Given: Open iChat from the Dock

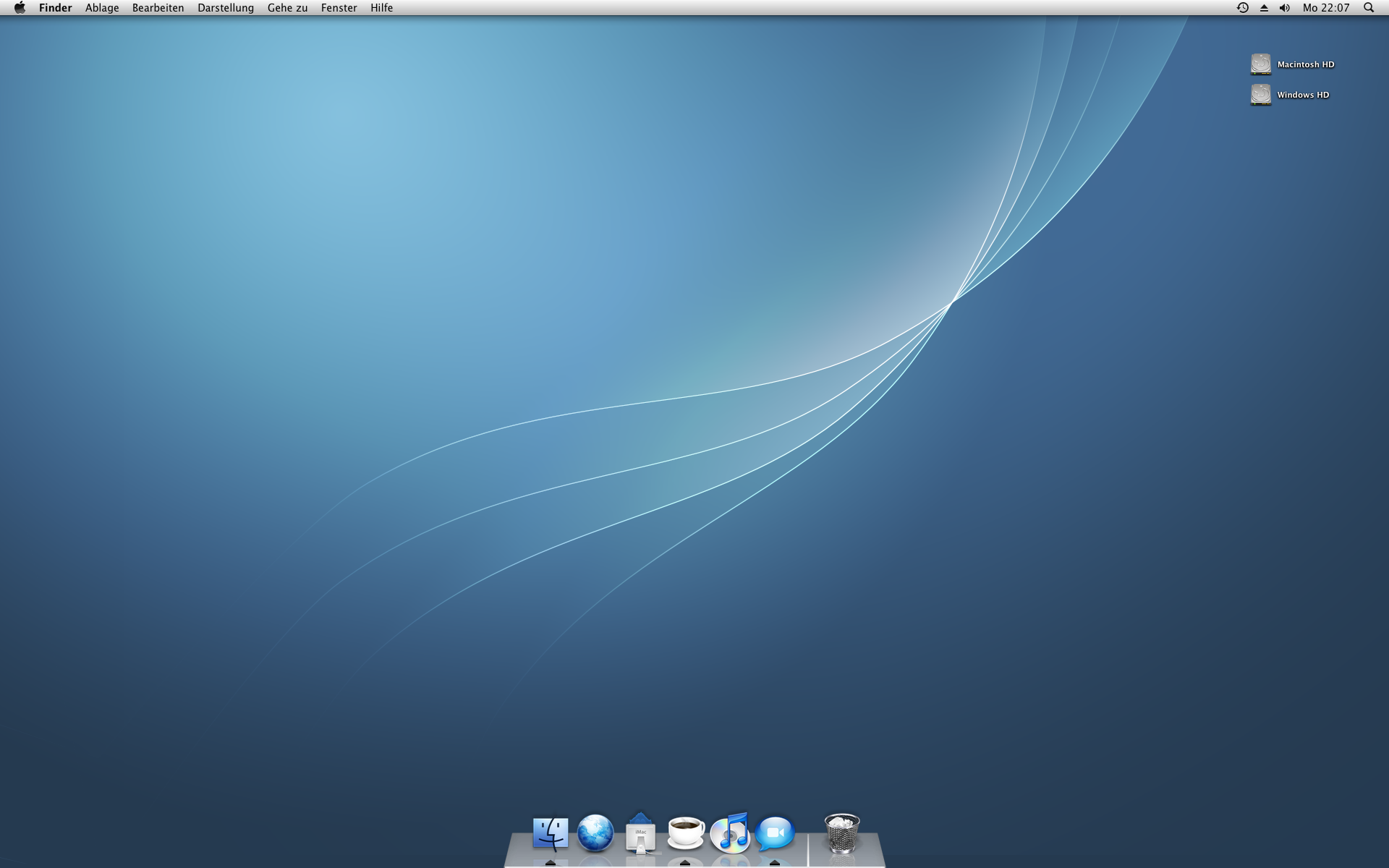Looking at the screenshot, I should pyautogui.click(x=775, y=833).
